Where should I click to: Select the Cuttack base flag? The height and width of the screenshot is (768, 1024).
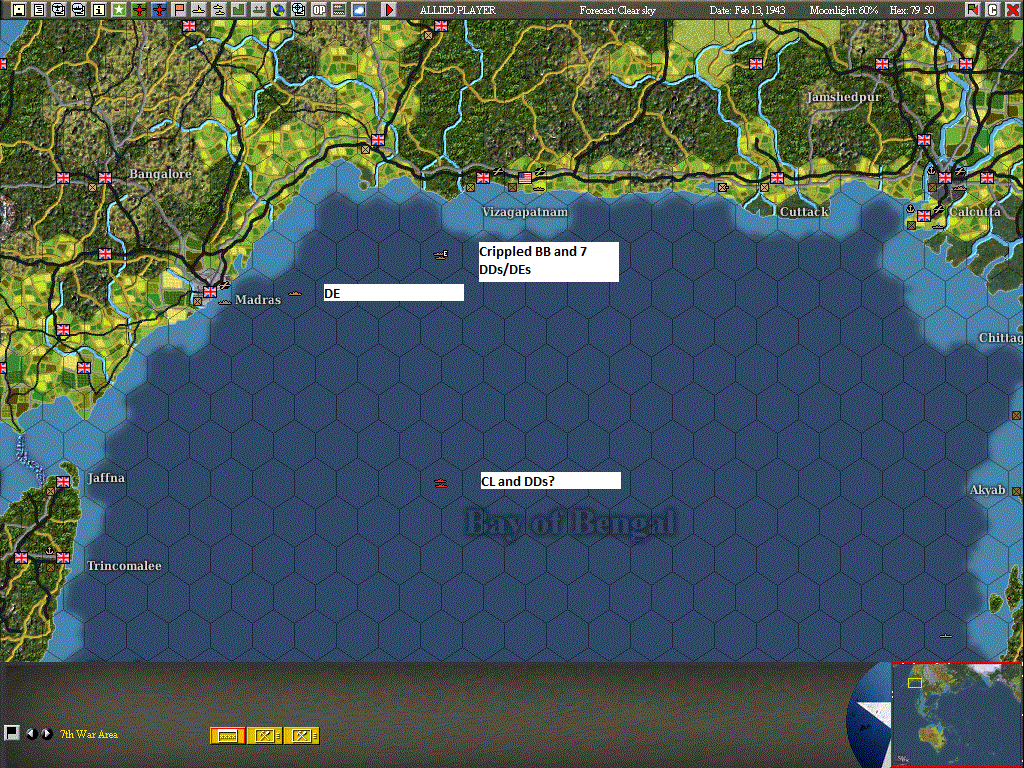point(776,178)
